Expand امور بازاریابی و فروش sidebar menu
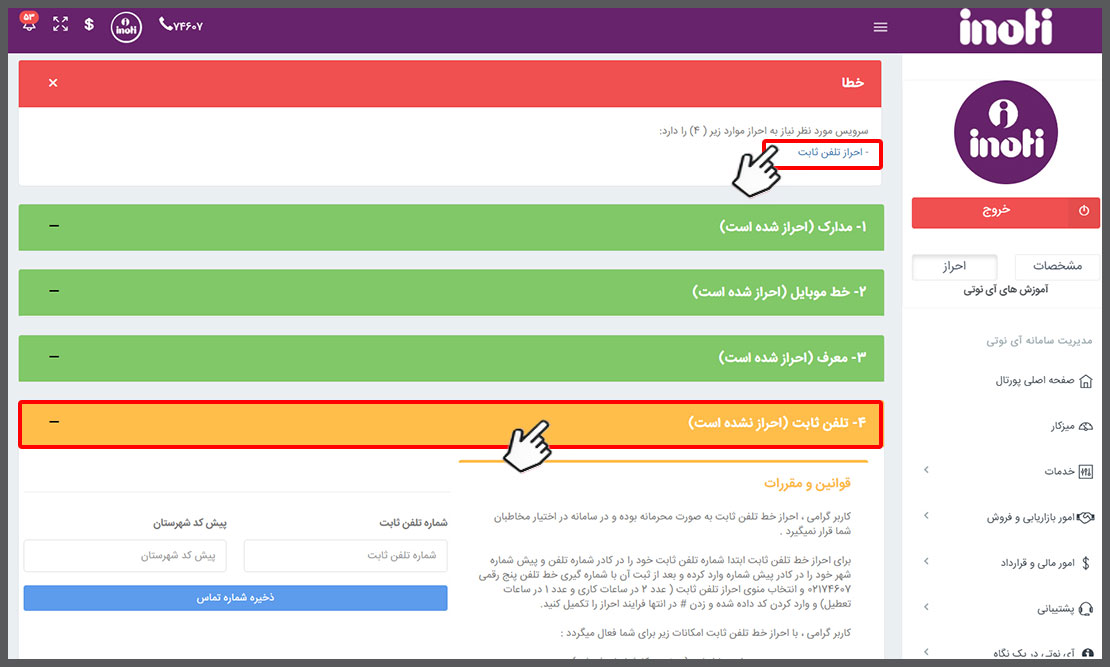 tap(925, 516)
